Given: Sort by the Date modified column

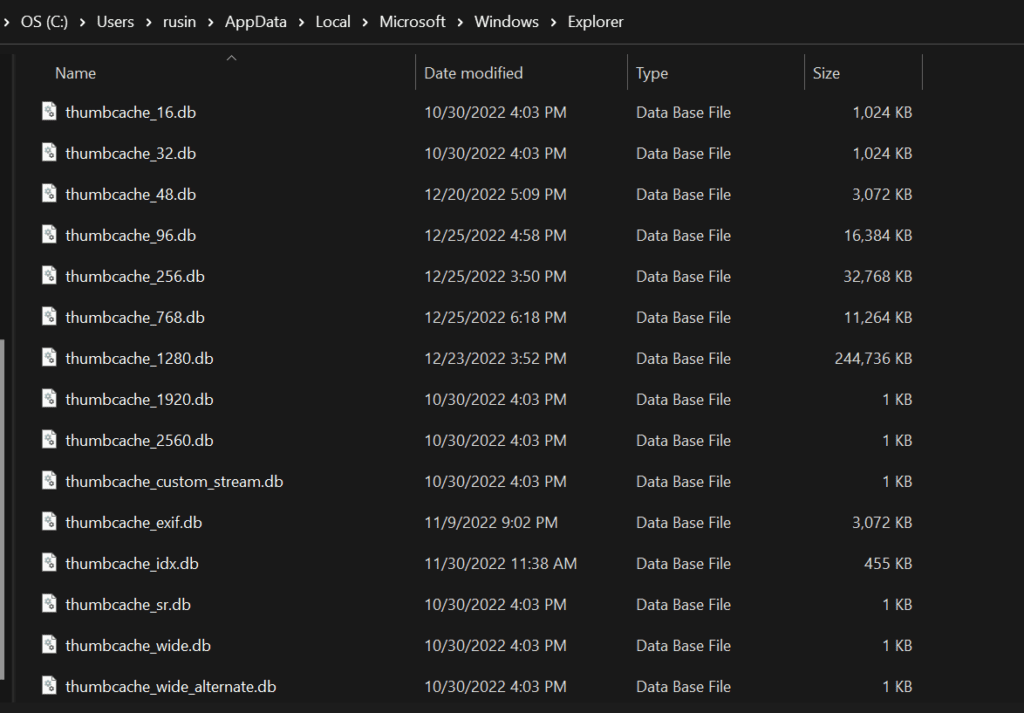Looking at the screenshot, I should 473,73.
